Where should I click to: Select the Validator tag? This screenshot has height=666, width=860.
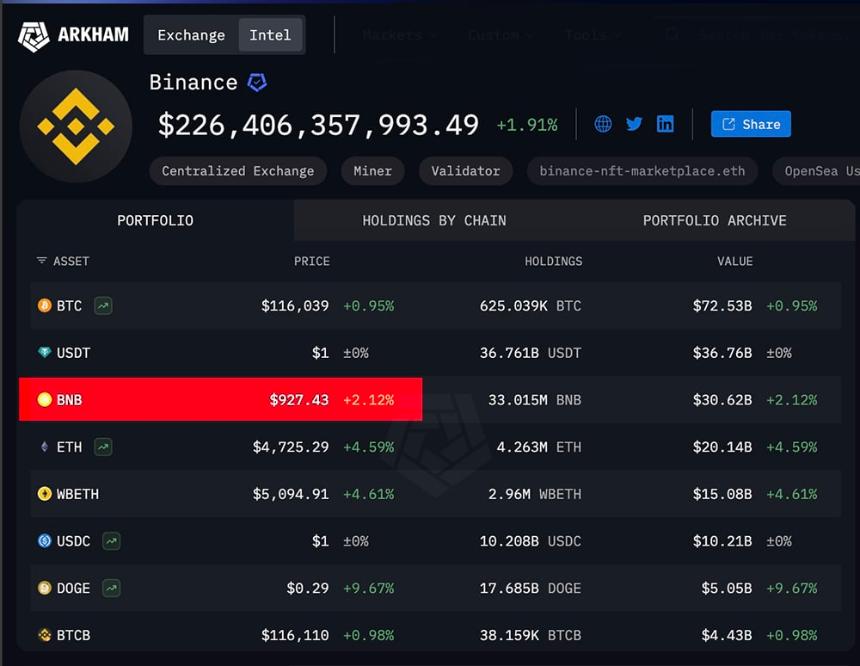pyautogui.click(x=466, y=171)
